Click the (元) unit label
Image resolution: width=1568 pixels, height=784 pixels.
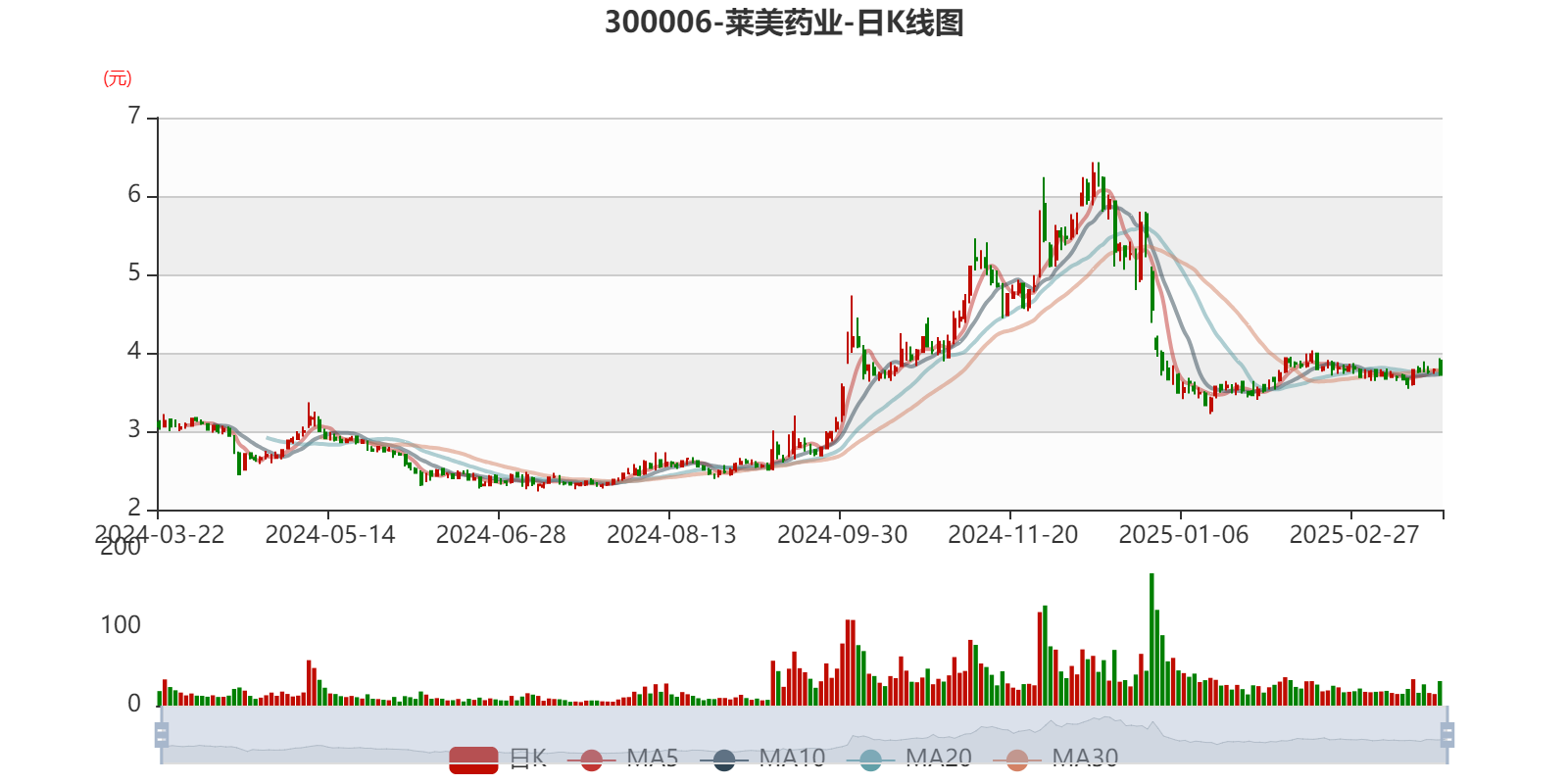118,78
